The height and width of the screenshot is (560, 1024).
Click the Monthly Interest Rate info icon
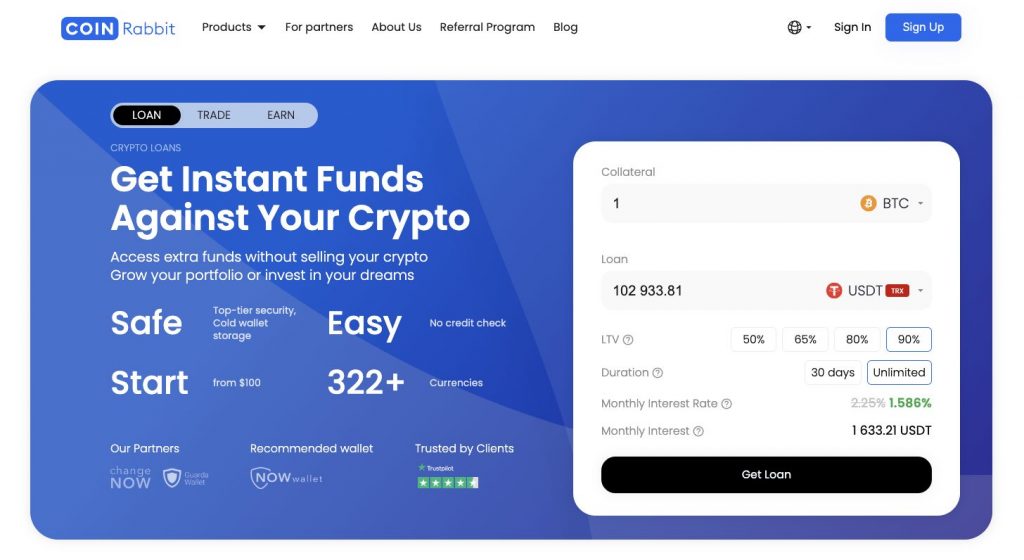pos(726,404)
